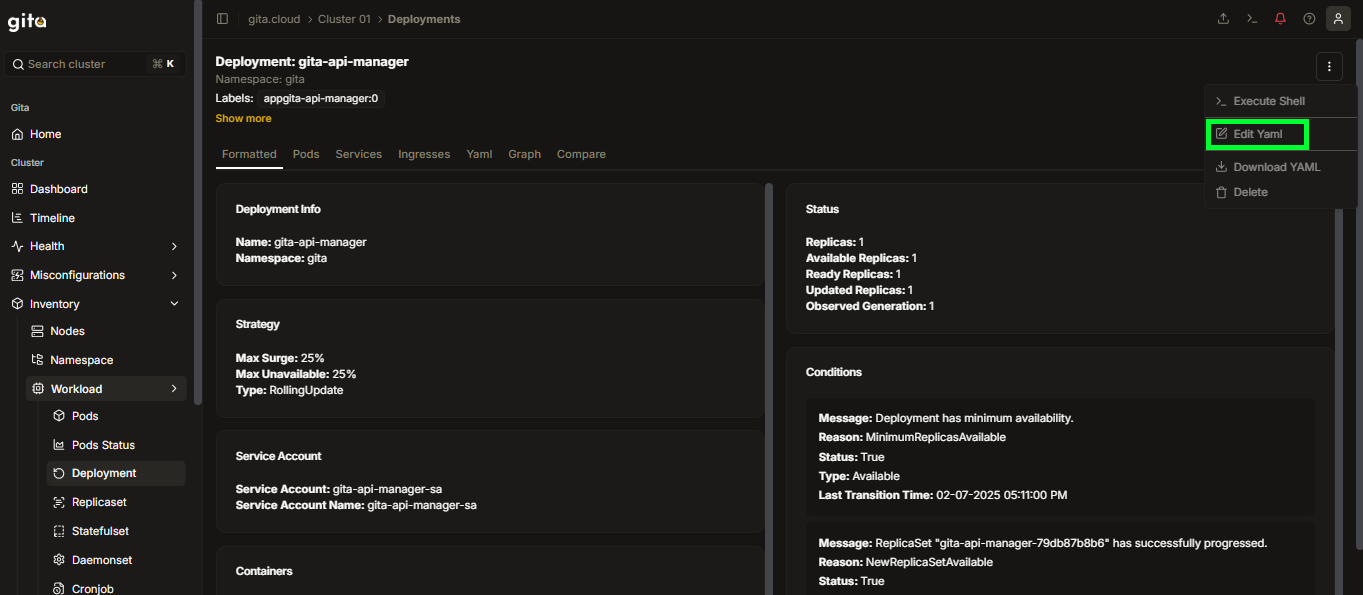Click the Show more link
This screenshot has height=595, width=1363.
(243, 118)
